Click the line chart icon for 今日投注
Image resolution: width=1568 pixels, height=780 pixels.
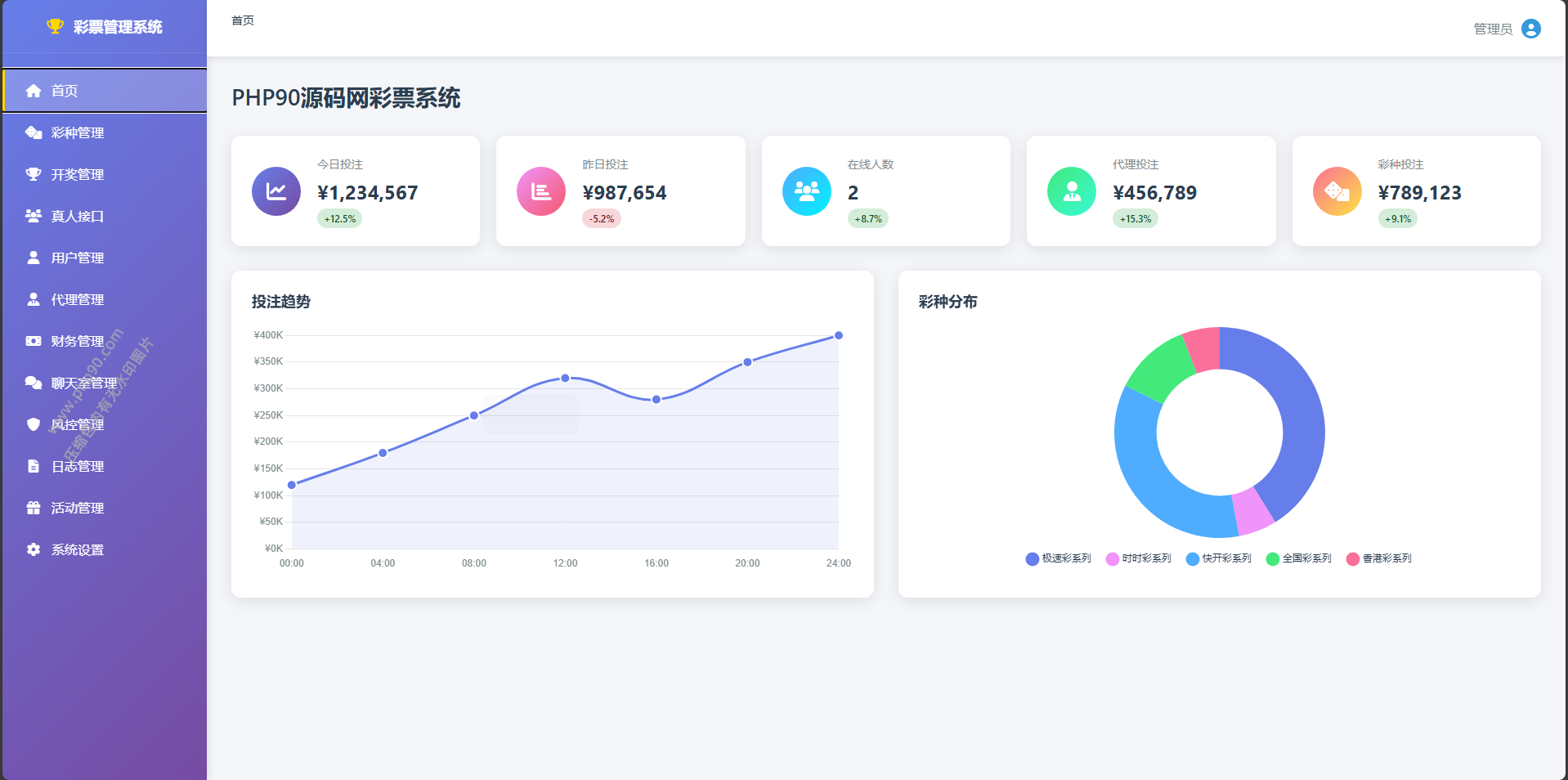276,191
